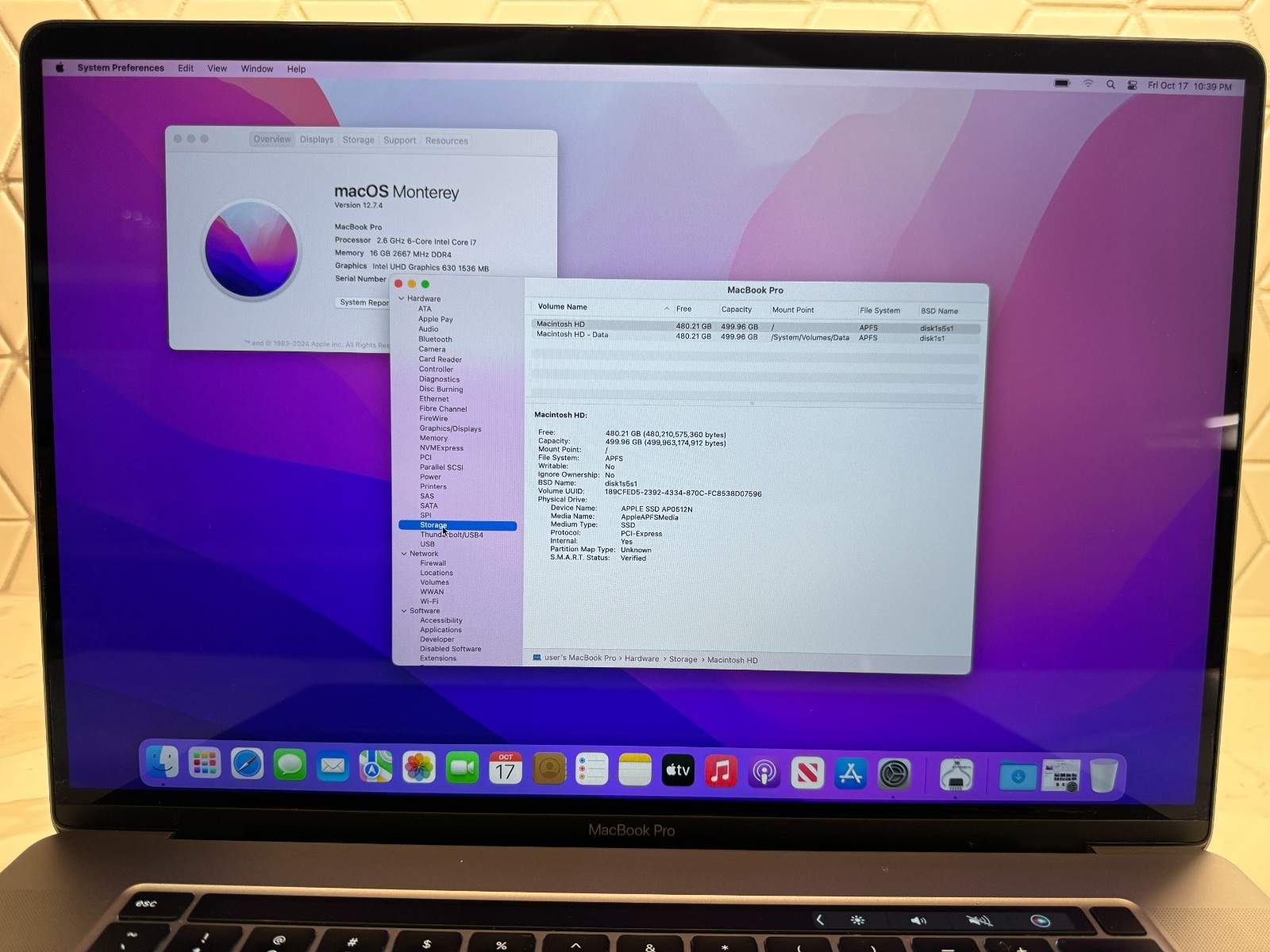
Task: Open the Photos app
Action: 418,767
